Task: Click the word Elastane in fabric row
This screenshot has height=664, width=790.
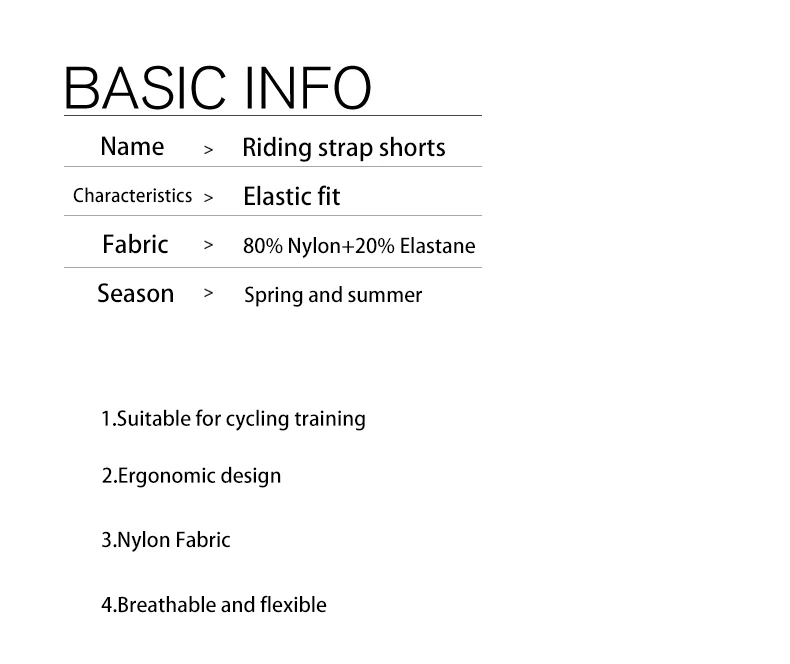Action: tap(437, 246)
